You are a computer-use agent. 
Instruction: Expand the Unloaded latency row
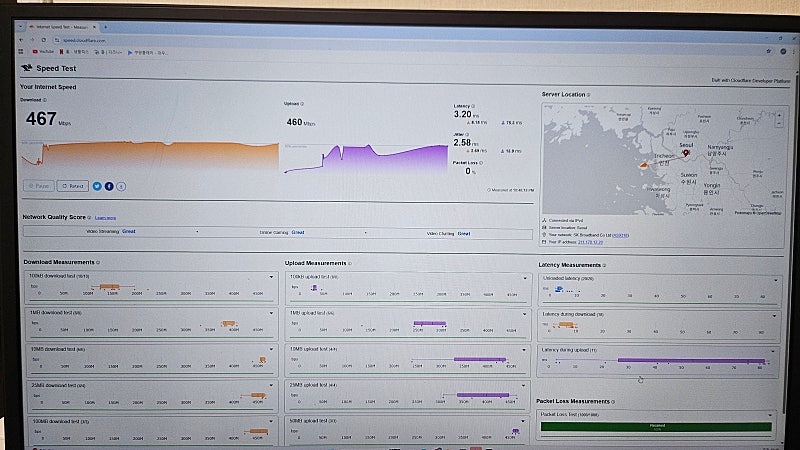(773, 278)
